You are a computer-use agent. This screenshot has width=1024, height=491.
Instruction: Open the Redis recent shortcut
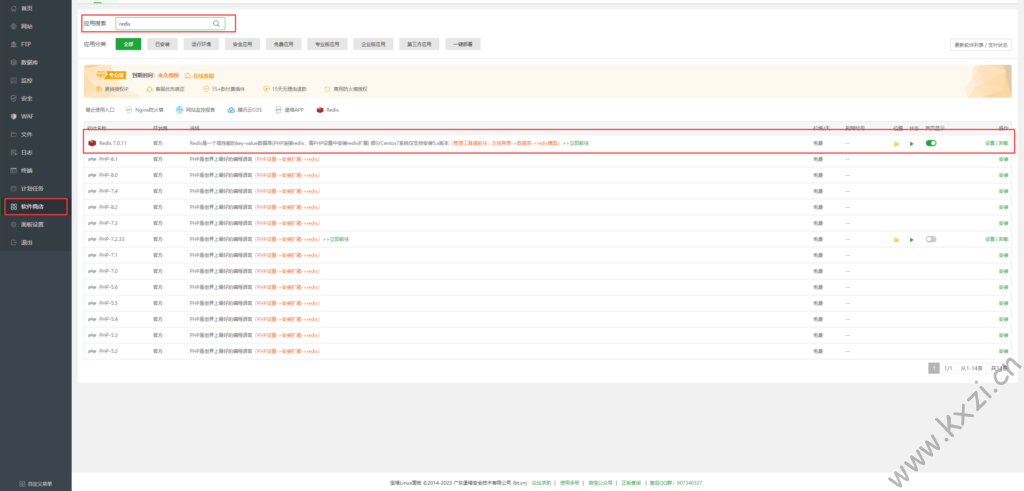click(328, 110)
